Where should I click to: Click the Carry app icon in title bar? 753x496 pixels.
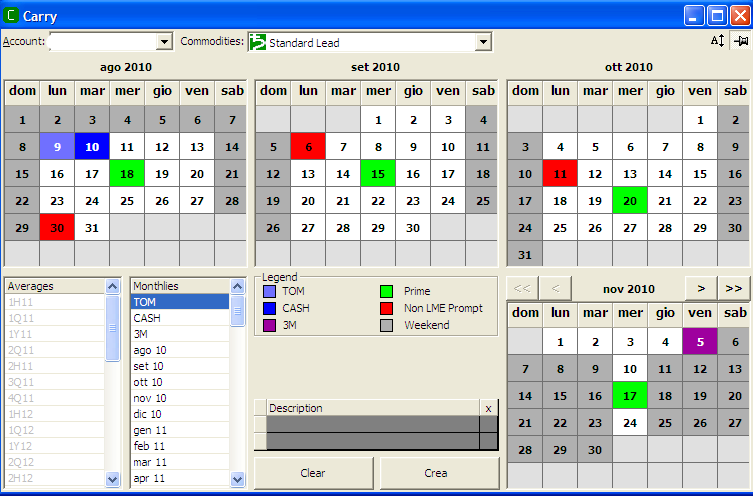click(12, 16)
